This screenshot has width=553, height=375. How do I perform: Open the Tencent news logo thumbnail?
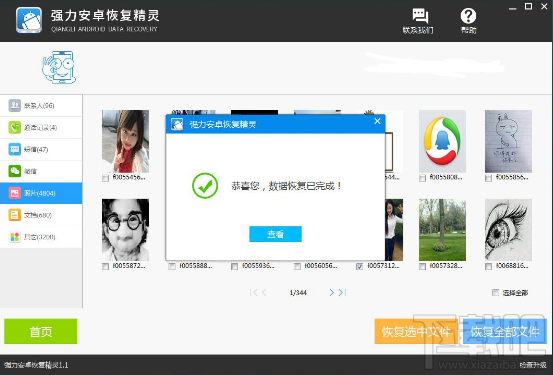[x=442, y=141]
